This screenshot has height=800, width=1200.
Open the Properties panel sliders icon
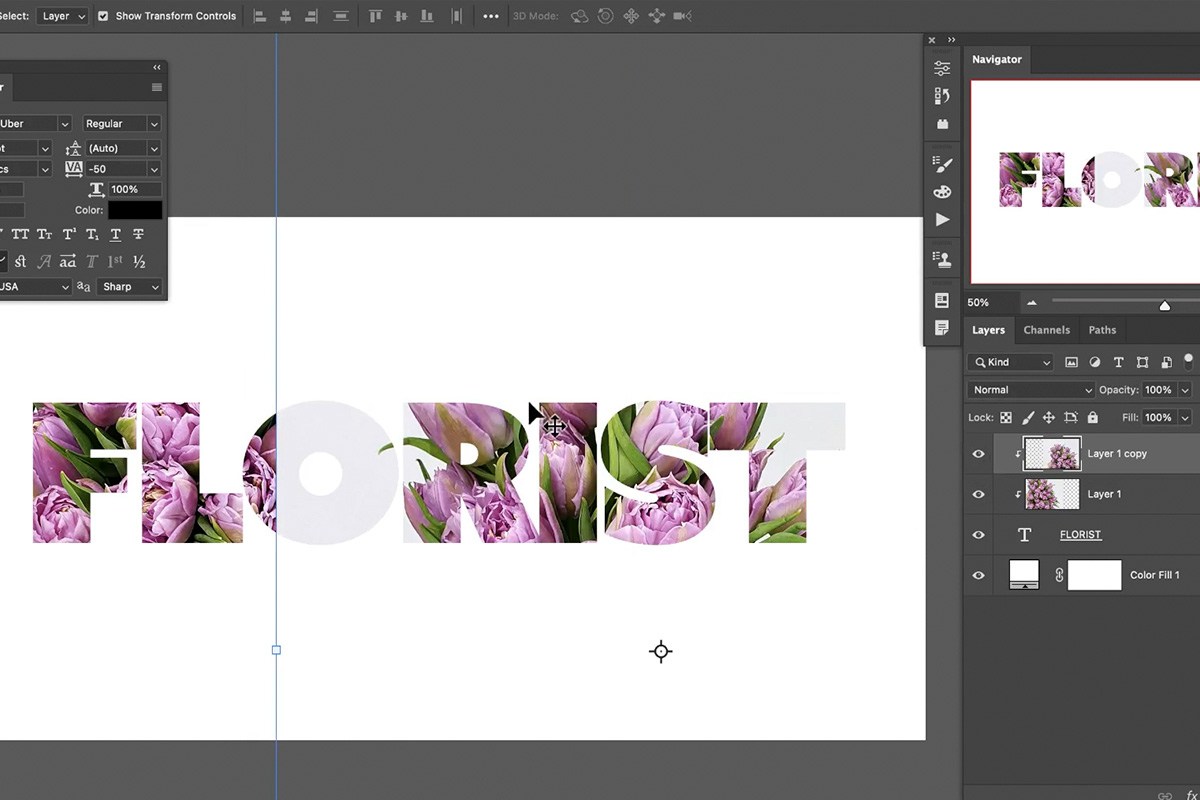click(x=942, y=68)
